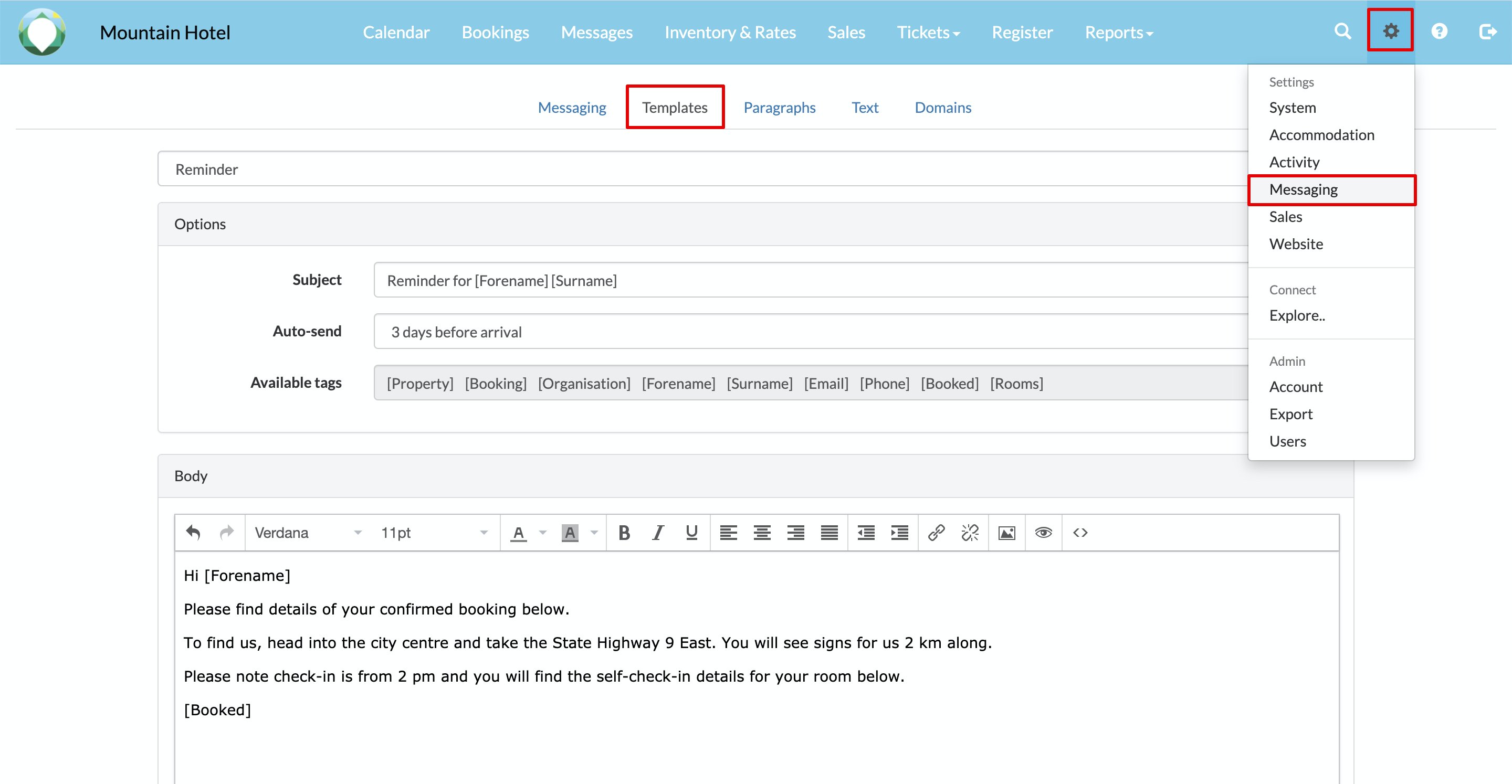Open the text color picker arrow
The width and height of the screenshot is (1512, 784).
click(543, 532)
